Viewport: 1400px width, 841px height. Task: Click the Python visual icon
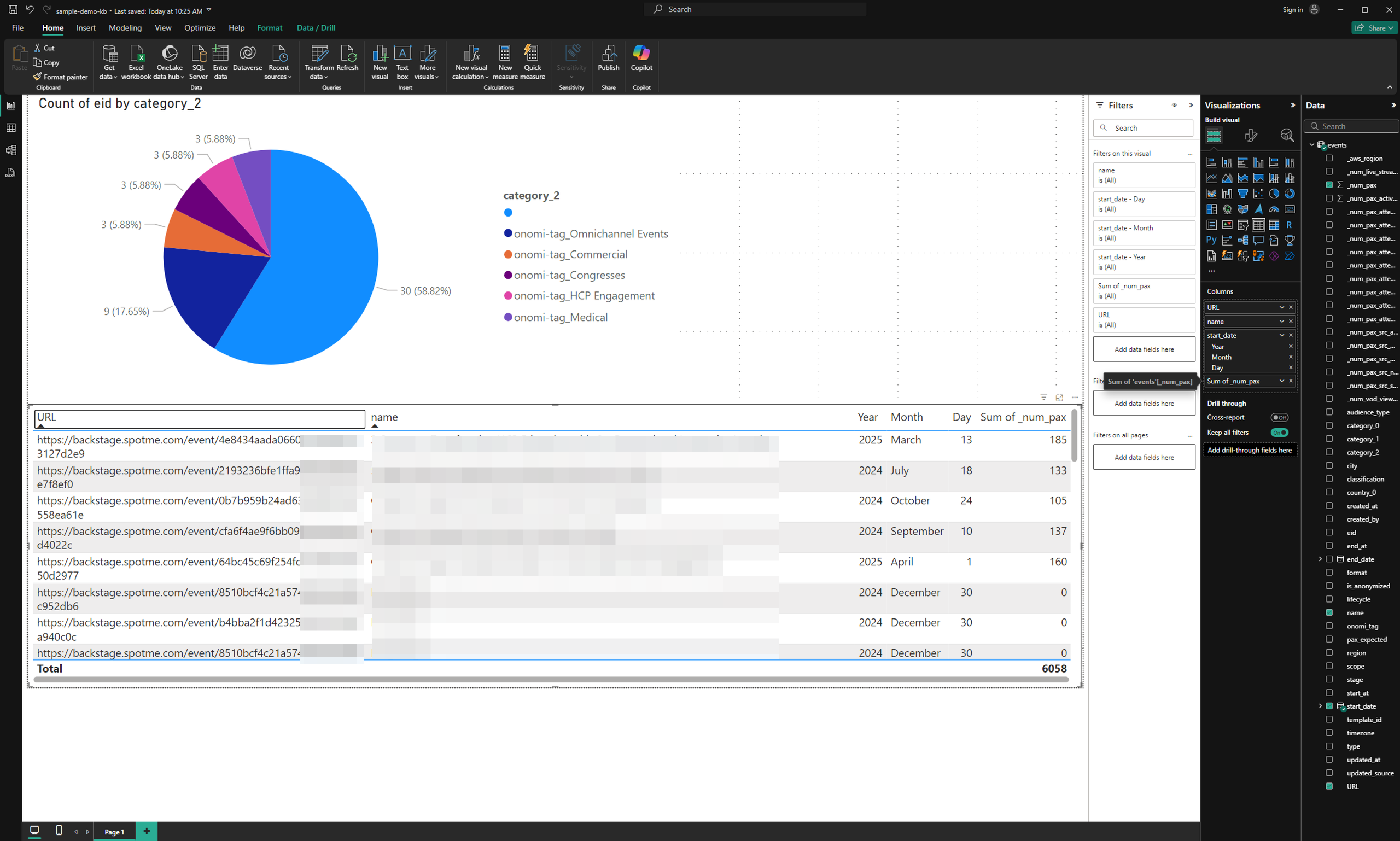pos(1211,240)
